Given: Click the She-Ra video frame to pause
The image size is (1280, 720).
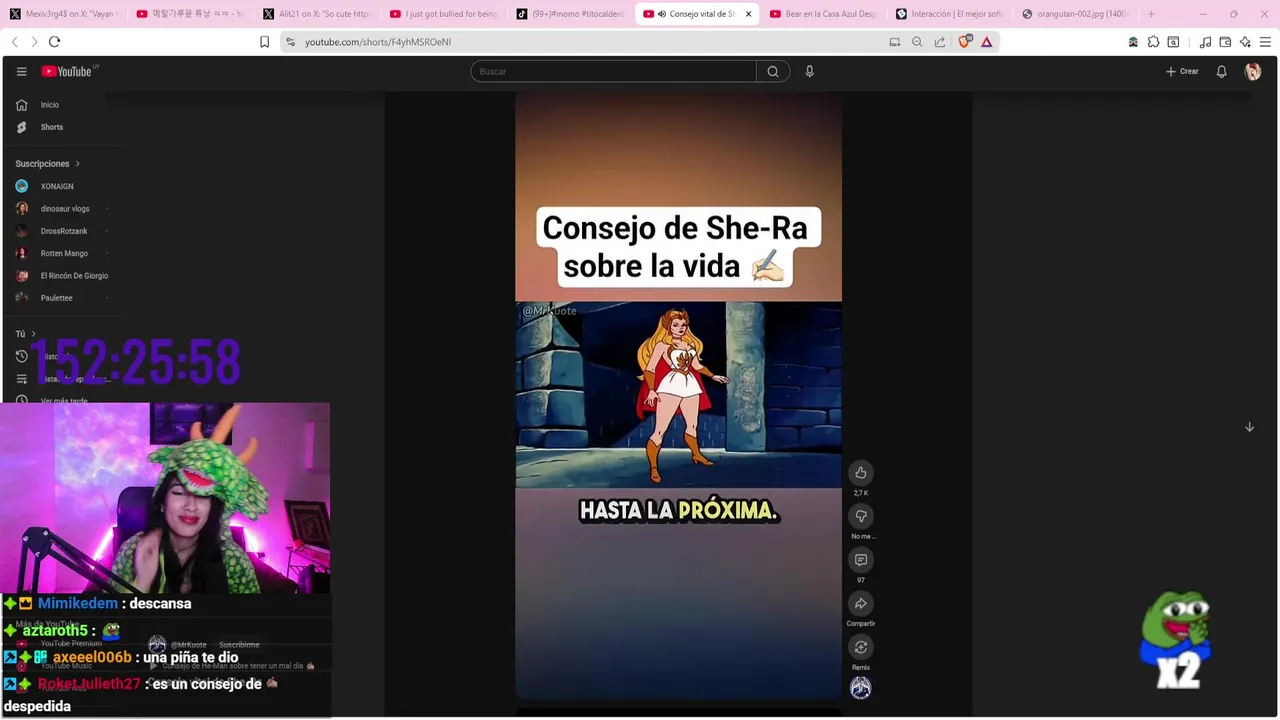Looking at the screenshot, I should click(x=678, y=394).
